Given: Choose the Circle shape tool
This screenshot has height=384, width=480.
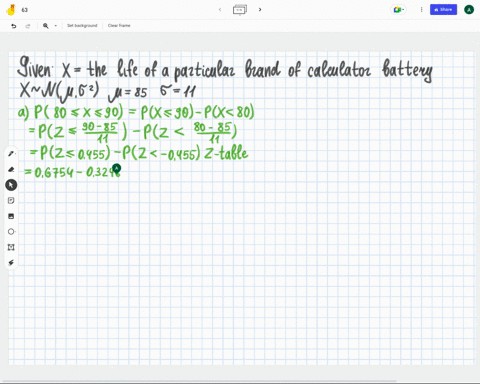Looking at the screenshot, I should tap(11, 232).
